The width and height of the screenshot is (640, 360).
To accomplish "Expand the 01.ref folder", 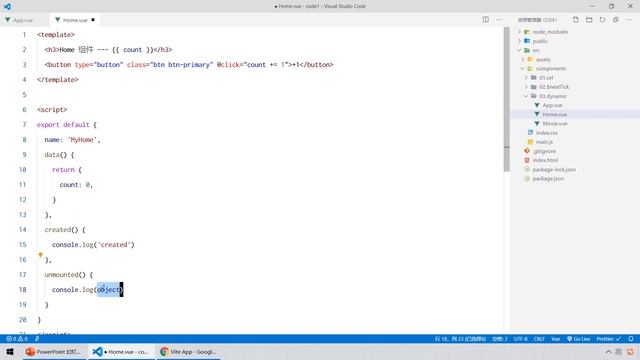I will coord(546,78).
